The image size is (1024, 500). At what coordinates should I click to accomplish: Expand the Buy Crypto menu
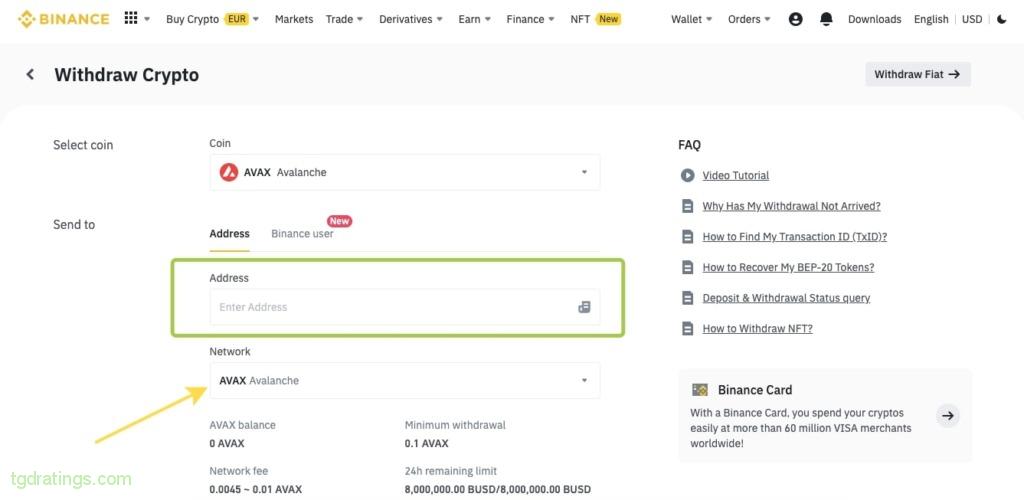tap(212, 20)
